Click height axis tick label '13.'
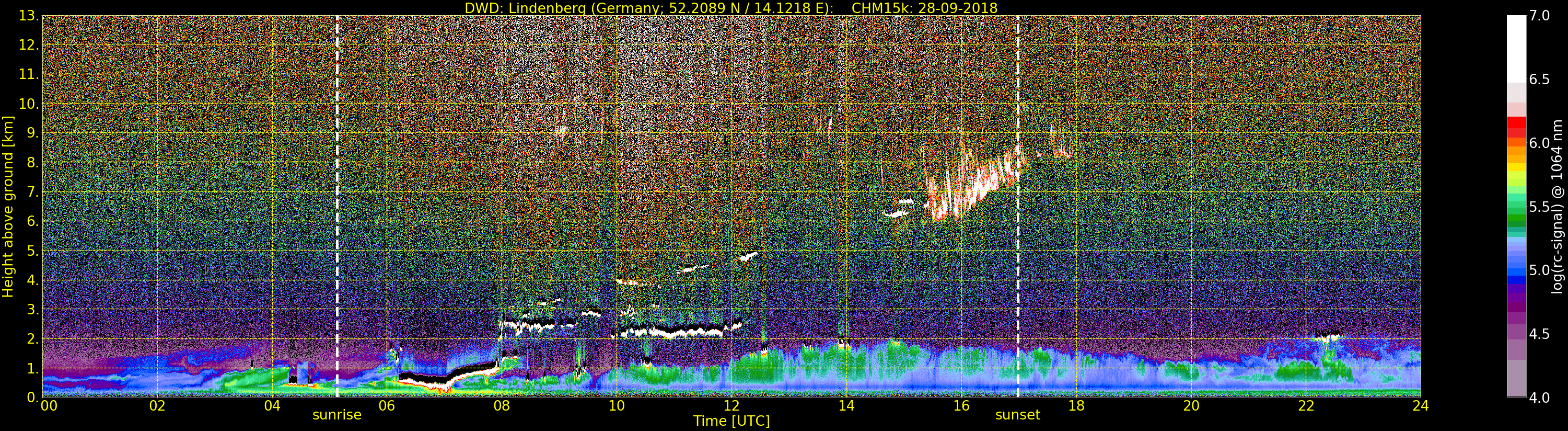Image resolution: width=1568 pixels, height=431 pixels. (29, 16)
